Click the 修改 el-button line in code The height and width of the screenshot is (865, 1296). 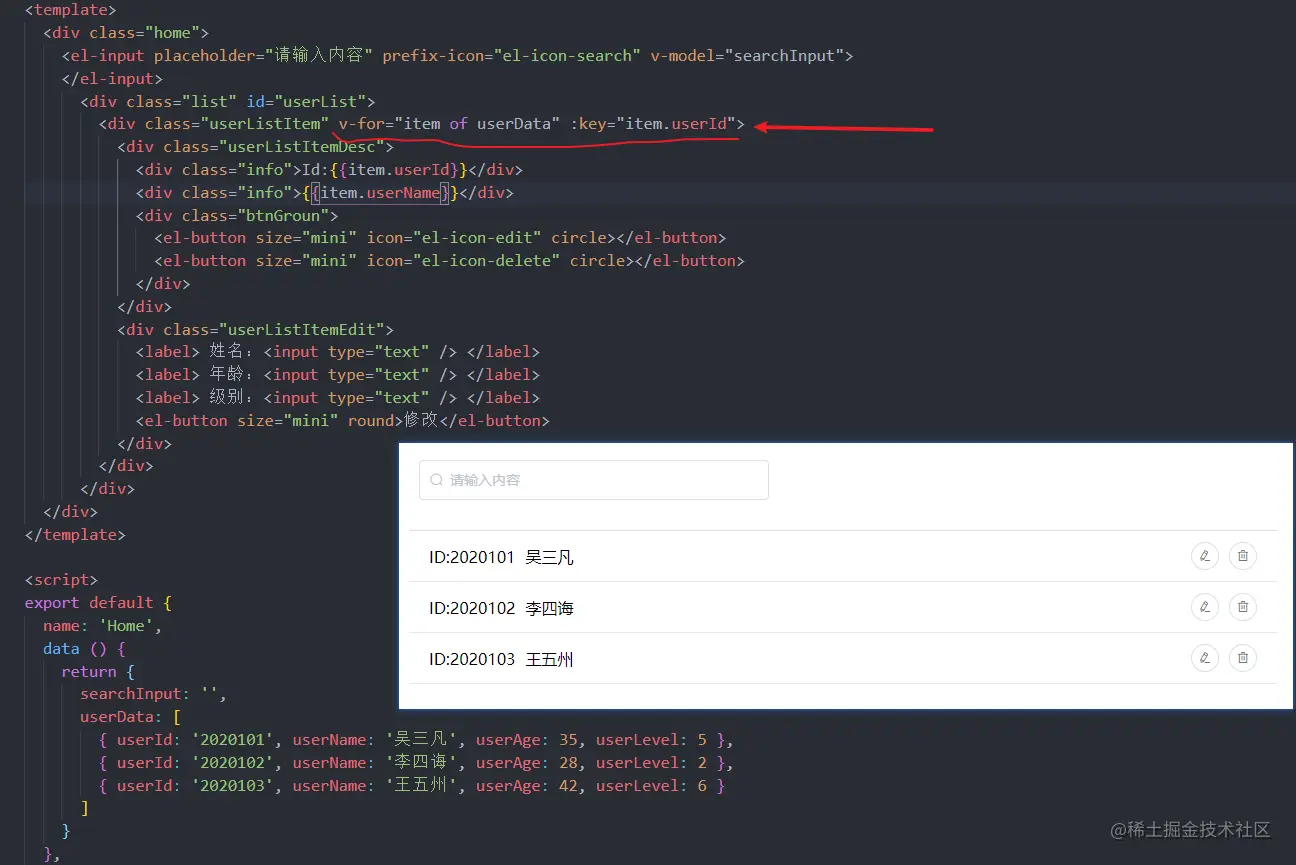(343, 421)
